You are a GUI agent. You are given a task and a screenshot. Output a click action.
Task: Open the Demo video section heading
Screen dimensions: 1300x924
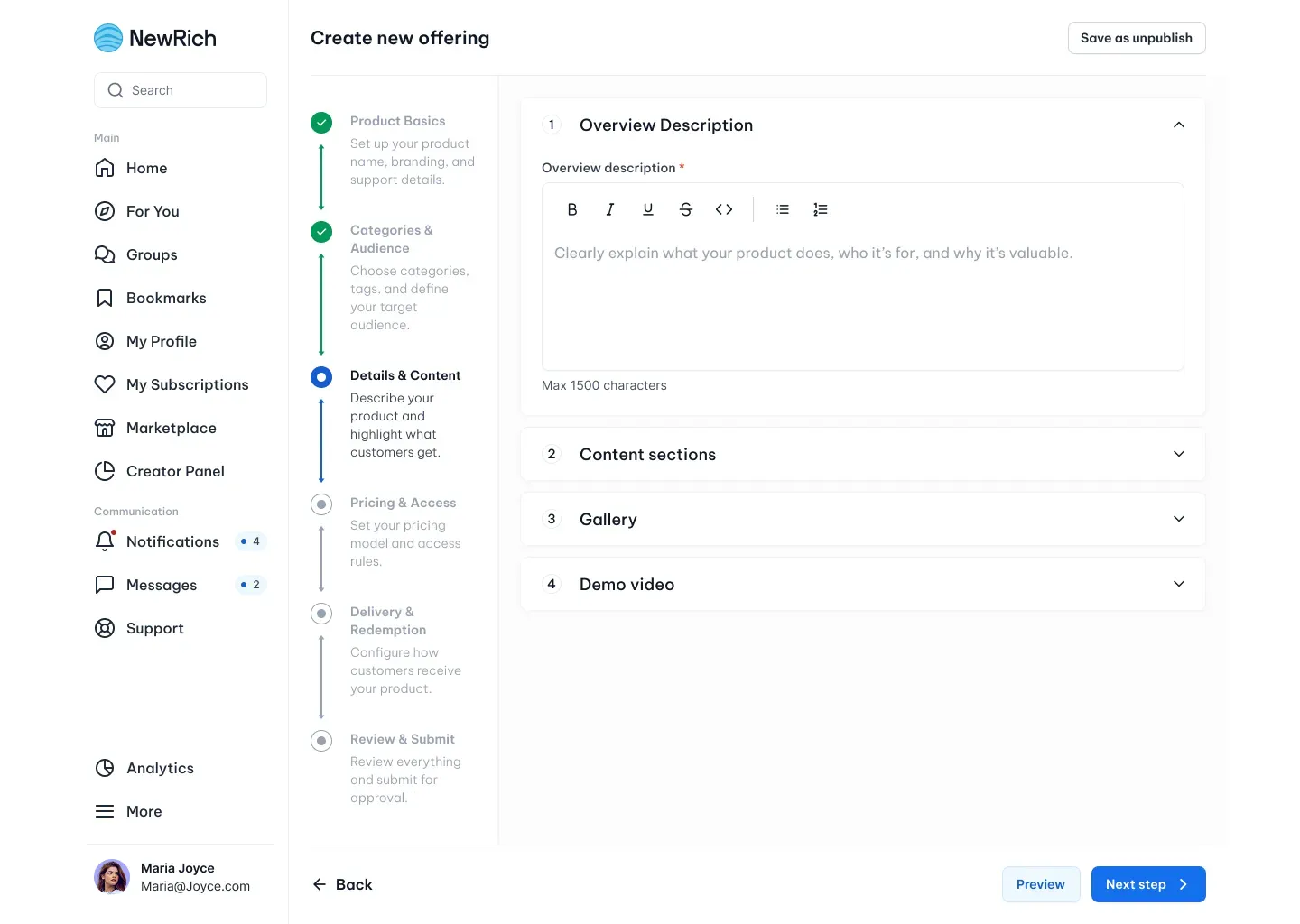click(627, 585)
